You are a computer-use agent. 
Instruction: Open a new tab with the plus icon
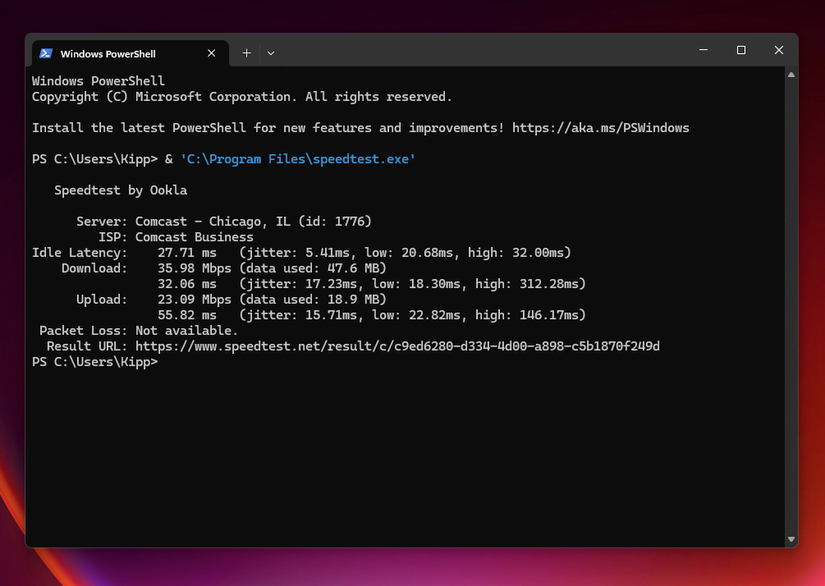(x=246, y=53)
